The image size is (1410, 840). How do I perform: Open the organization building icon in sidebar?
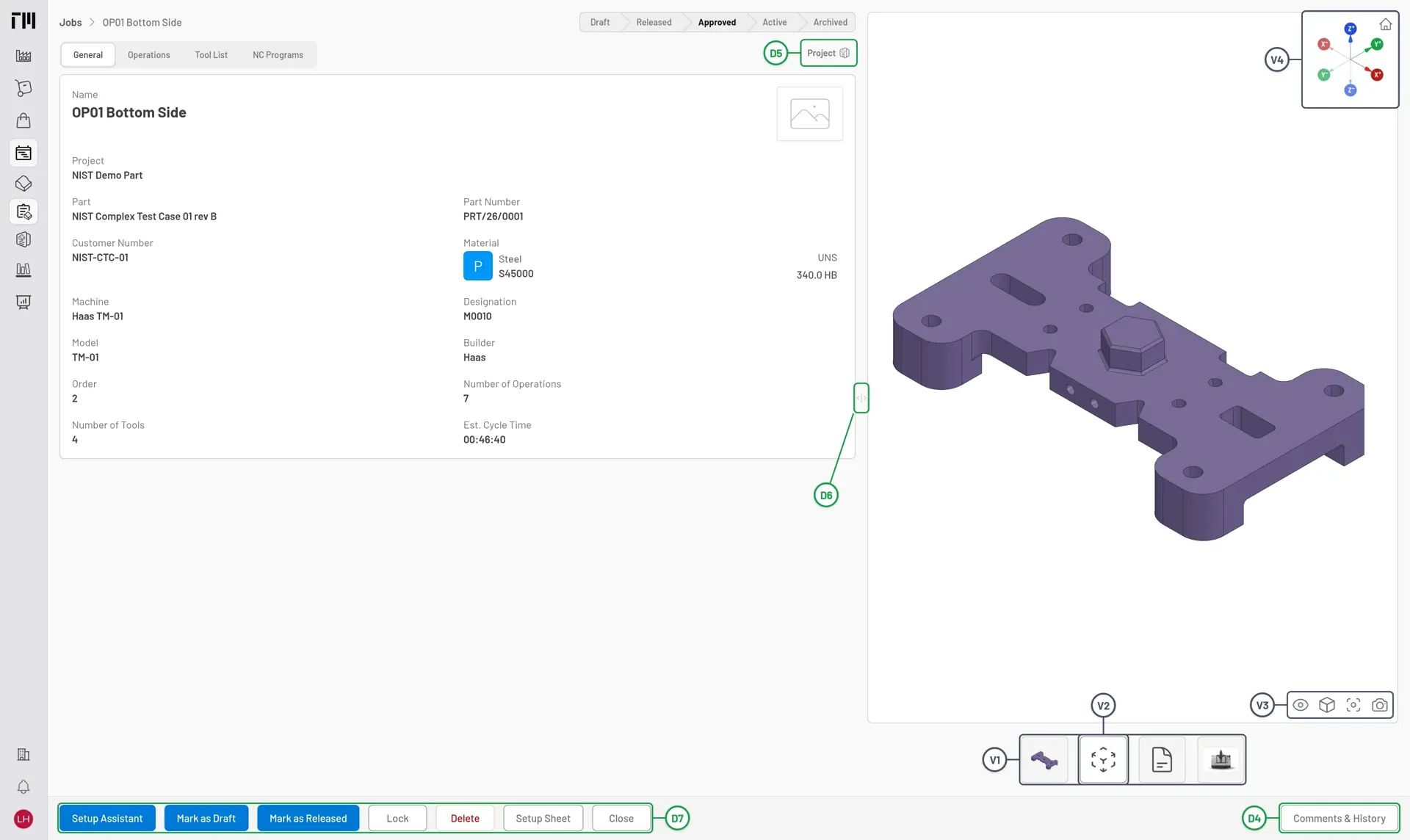click(23, 755)
